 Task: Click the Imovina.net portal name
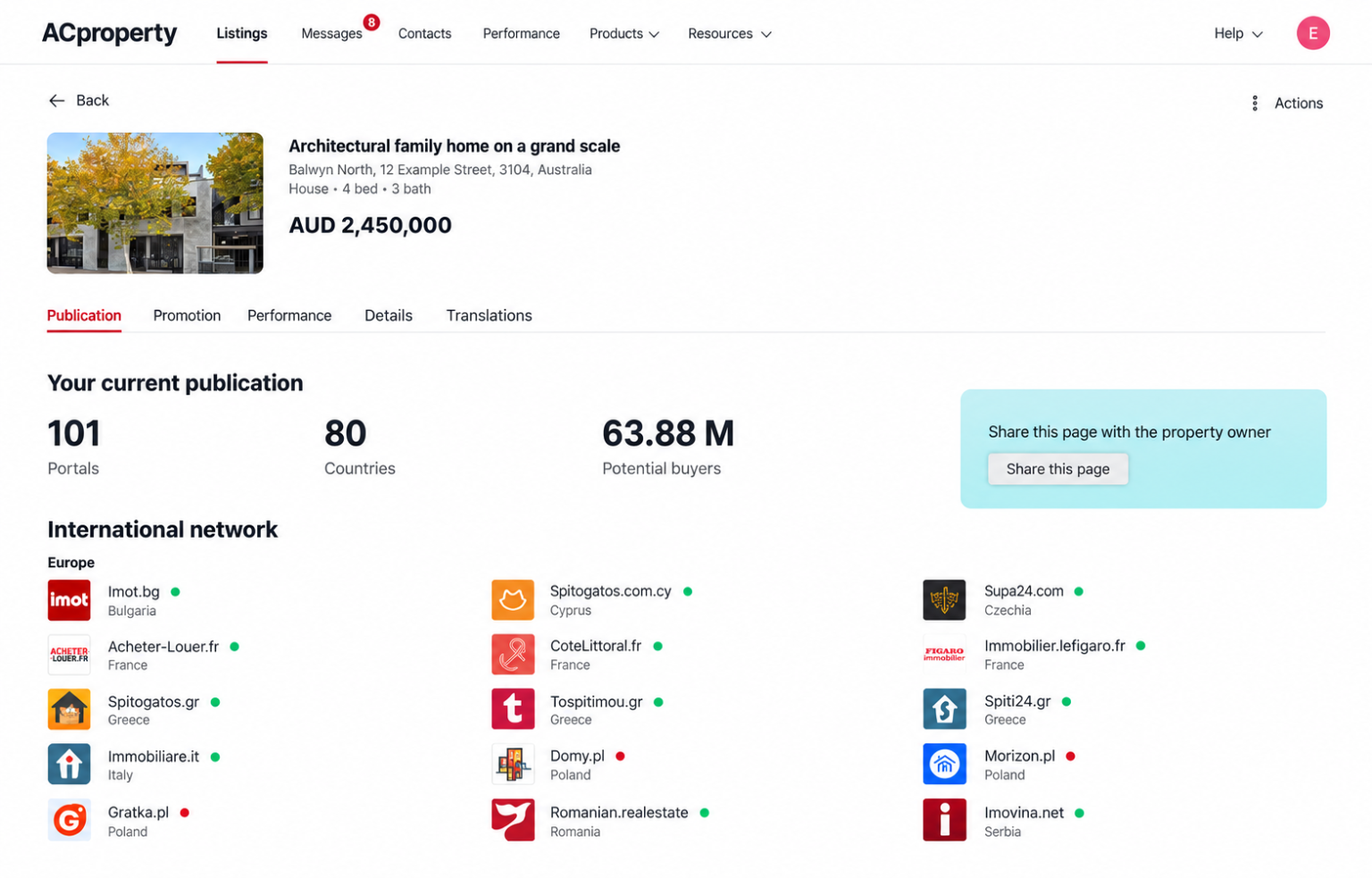pos(1024,813)
